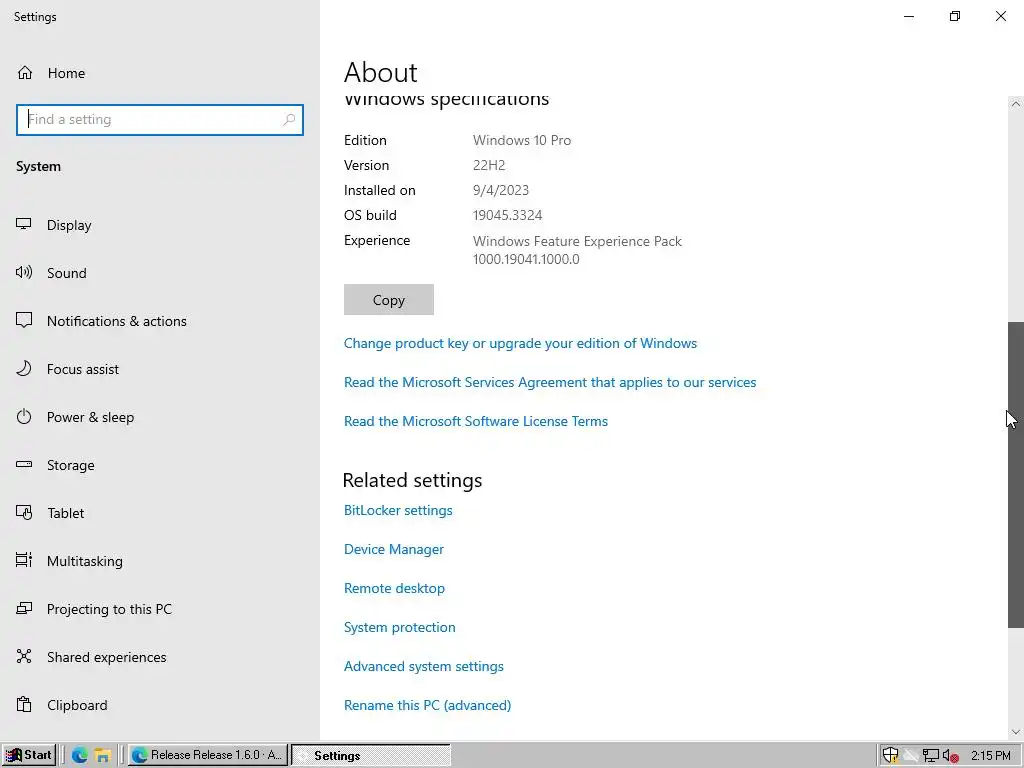The image size is (1024, 768).
Task: Select Storage category
Action: point(71,466)
